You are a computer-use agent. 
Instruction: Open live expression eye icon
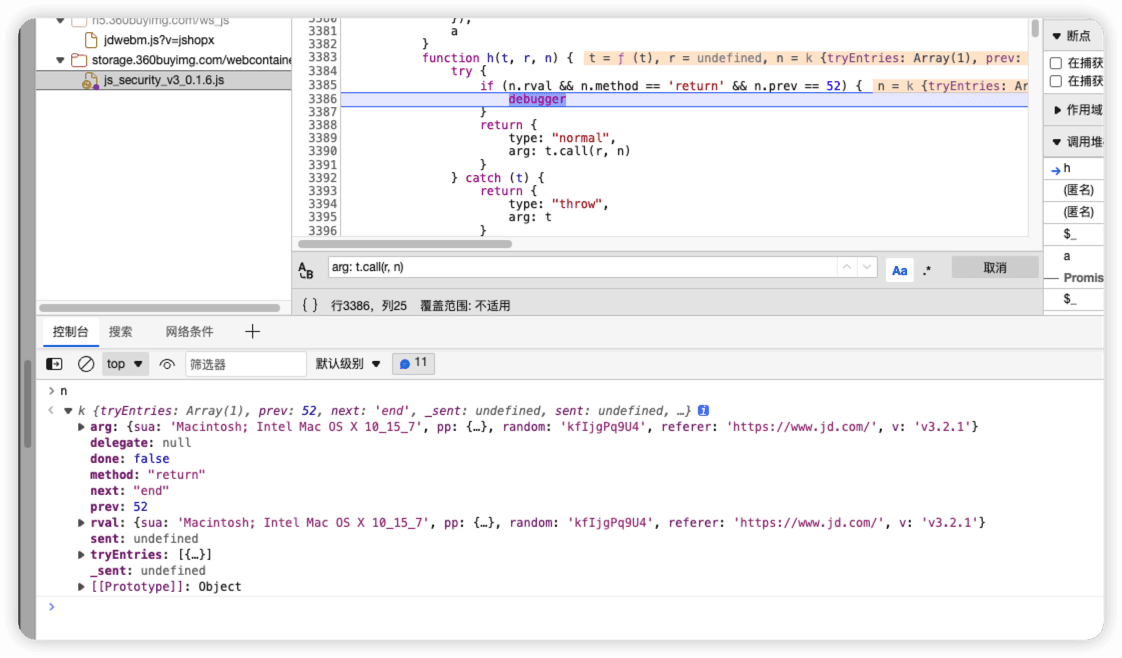coord(167,364)
